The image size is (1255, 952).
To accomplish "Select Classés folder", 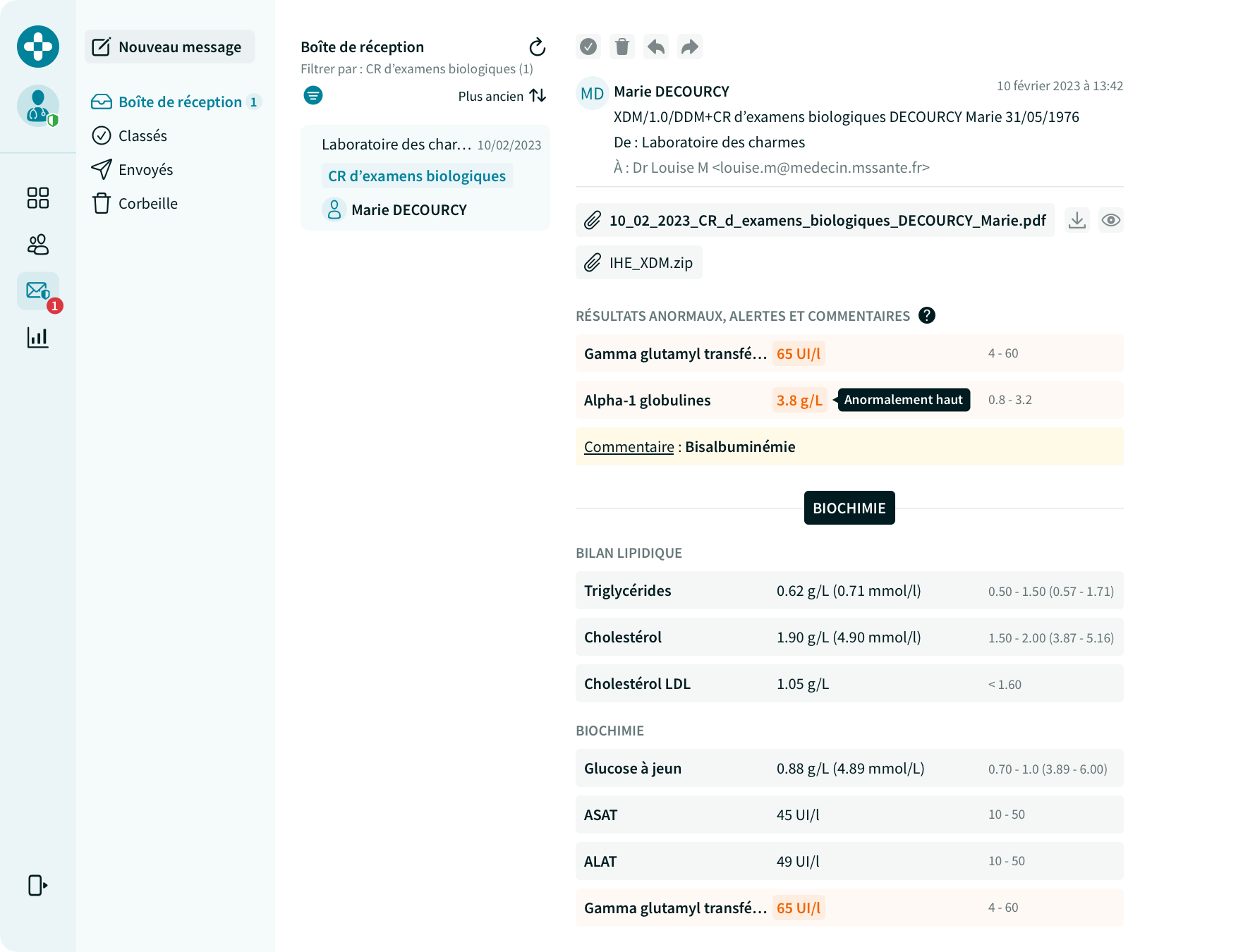I will coord(130,135).
